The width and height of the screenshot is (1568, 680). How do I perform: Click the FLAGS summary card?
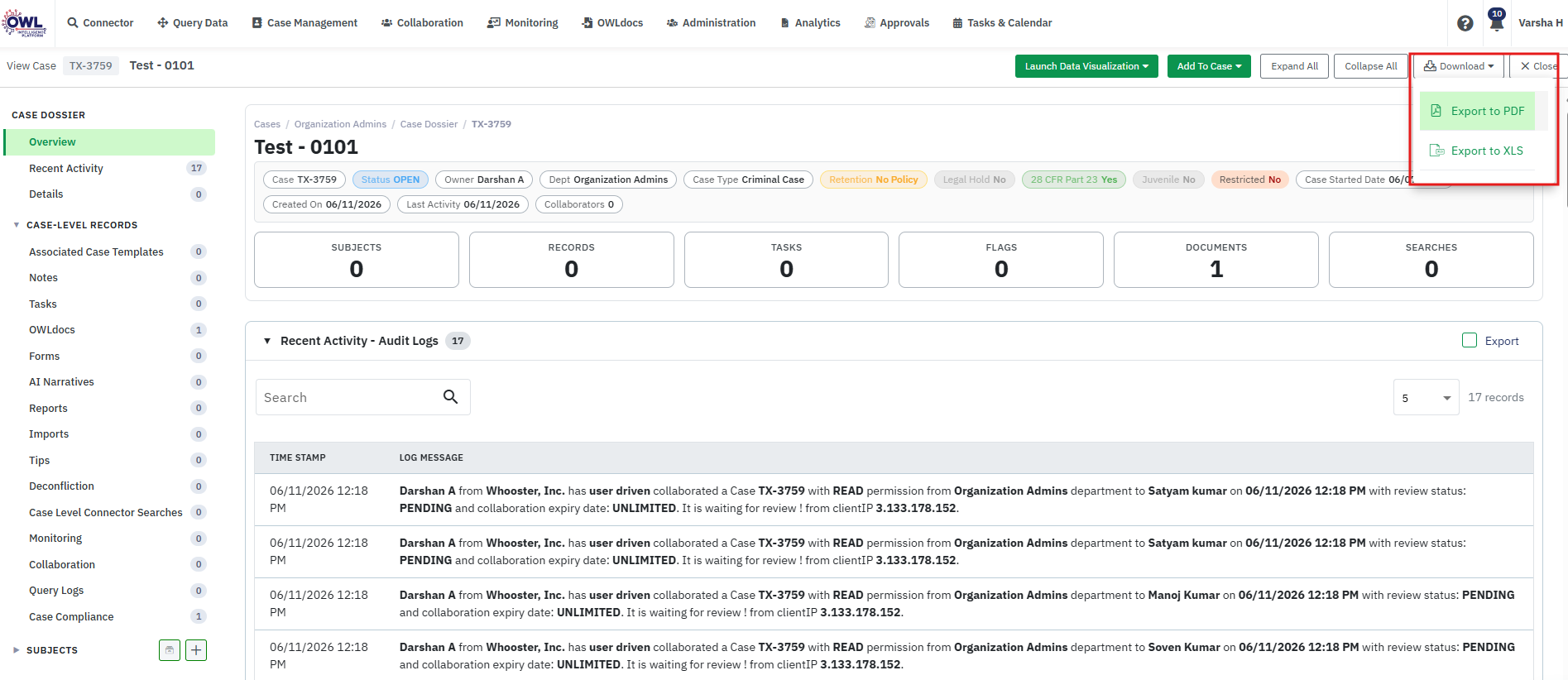(1001, 260)
